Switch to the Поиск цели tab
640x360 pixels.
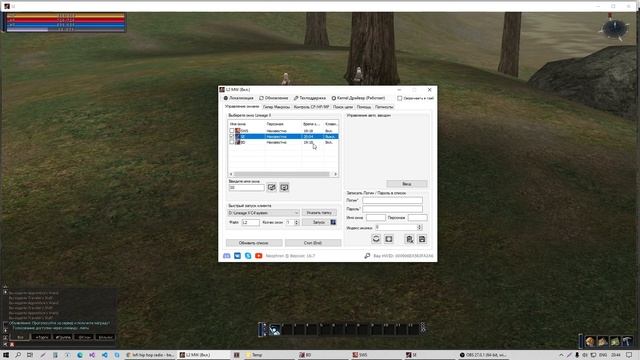click(343, 107)
